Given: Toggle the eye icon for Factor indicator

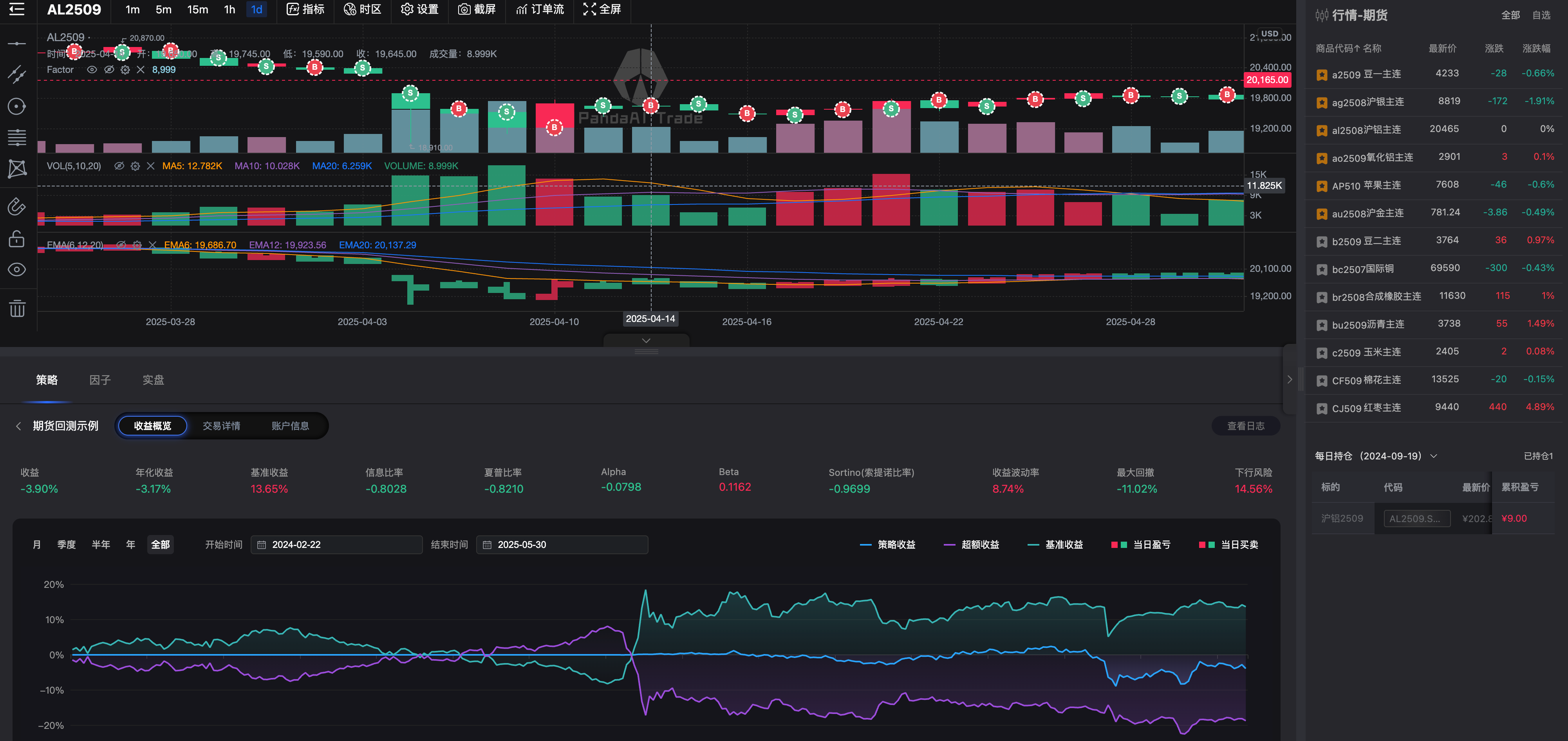Looking at the screenshot, I should (92, 70).
